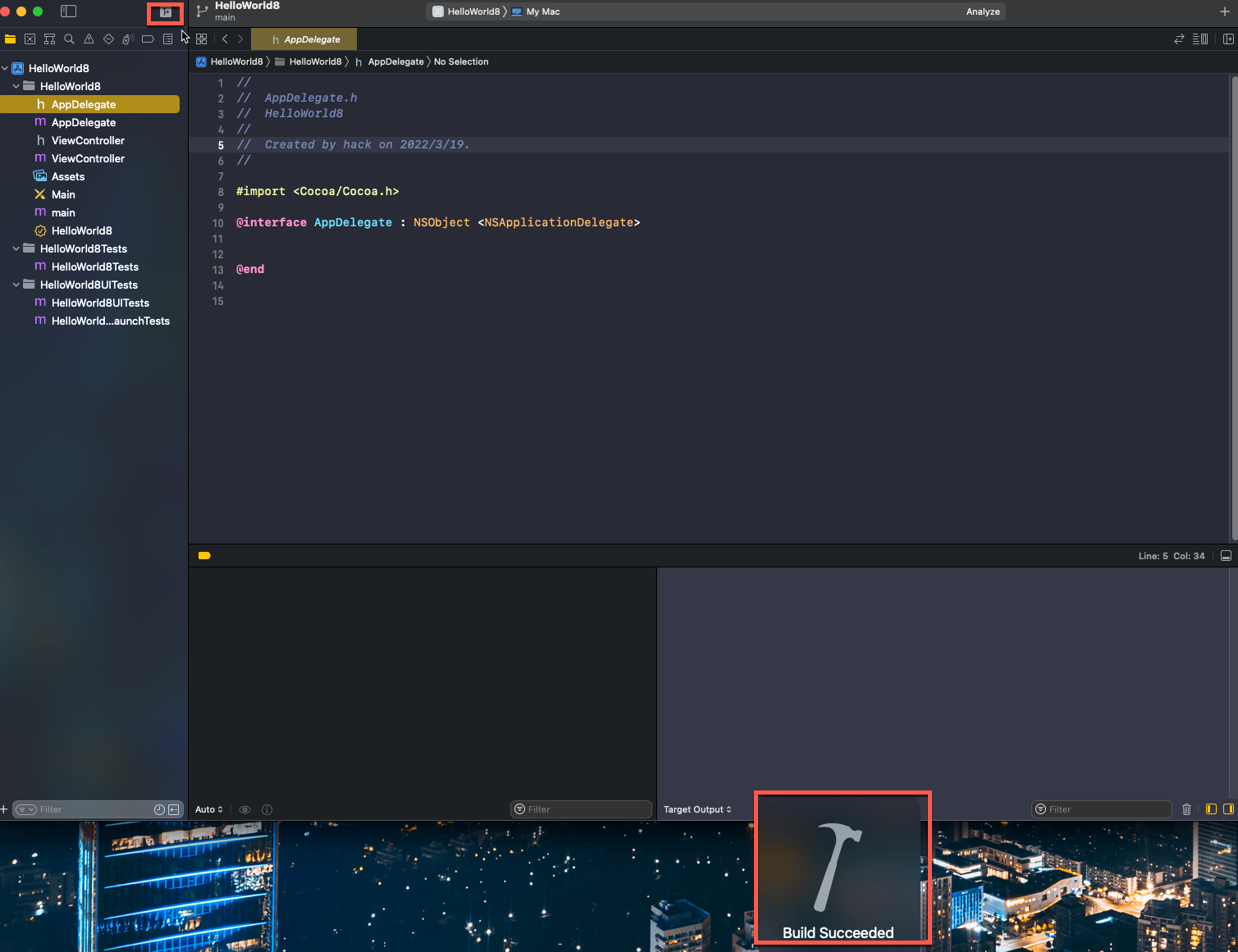
Task: Click the source control branch icon
Action: [x=202, y=11]
